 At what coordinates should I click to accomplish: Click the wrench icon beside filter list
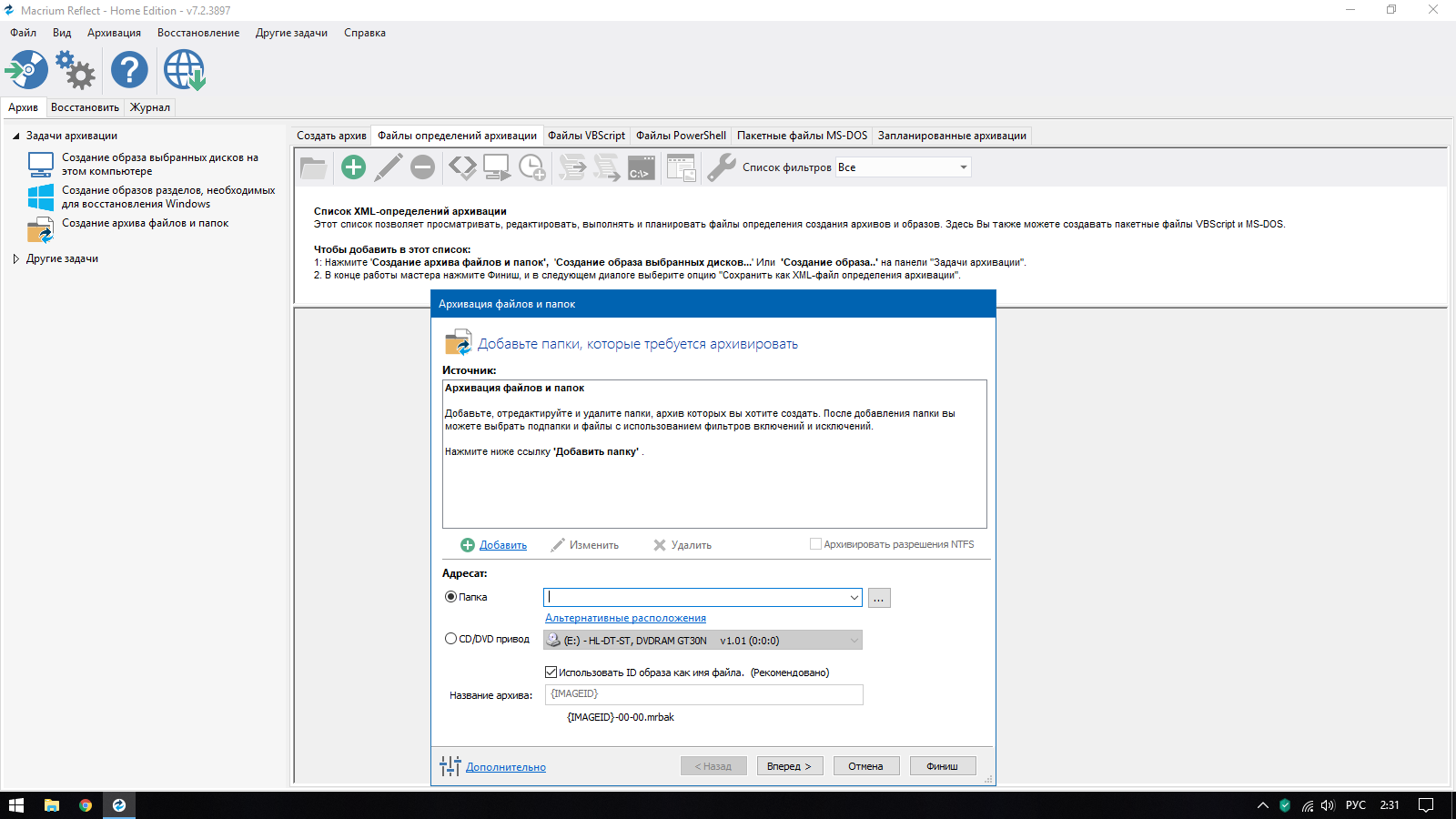pos(721,167)
